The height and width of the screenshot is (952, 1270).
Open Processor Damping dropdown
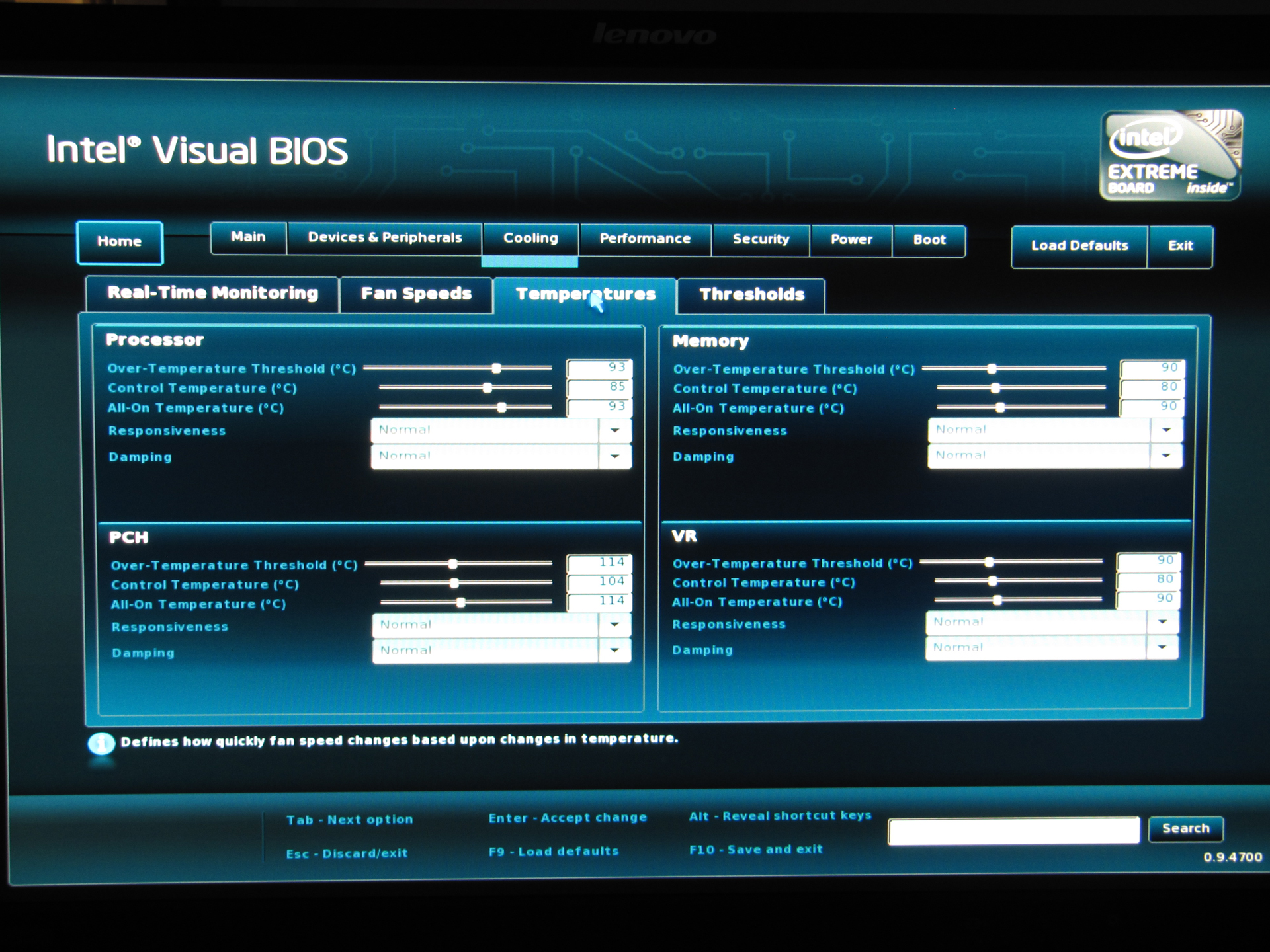pos(501,456)
